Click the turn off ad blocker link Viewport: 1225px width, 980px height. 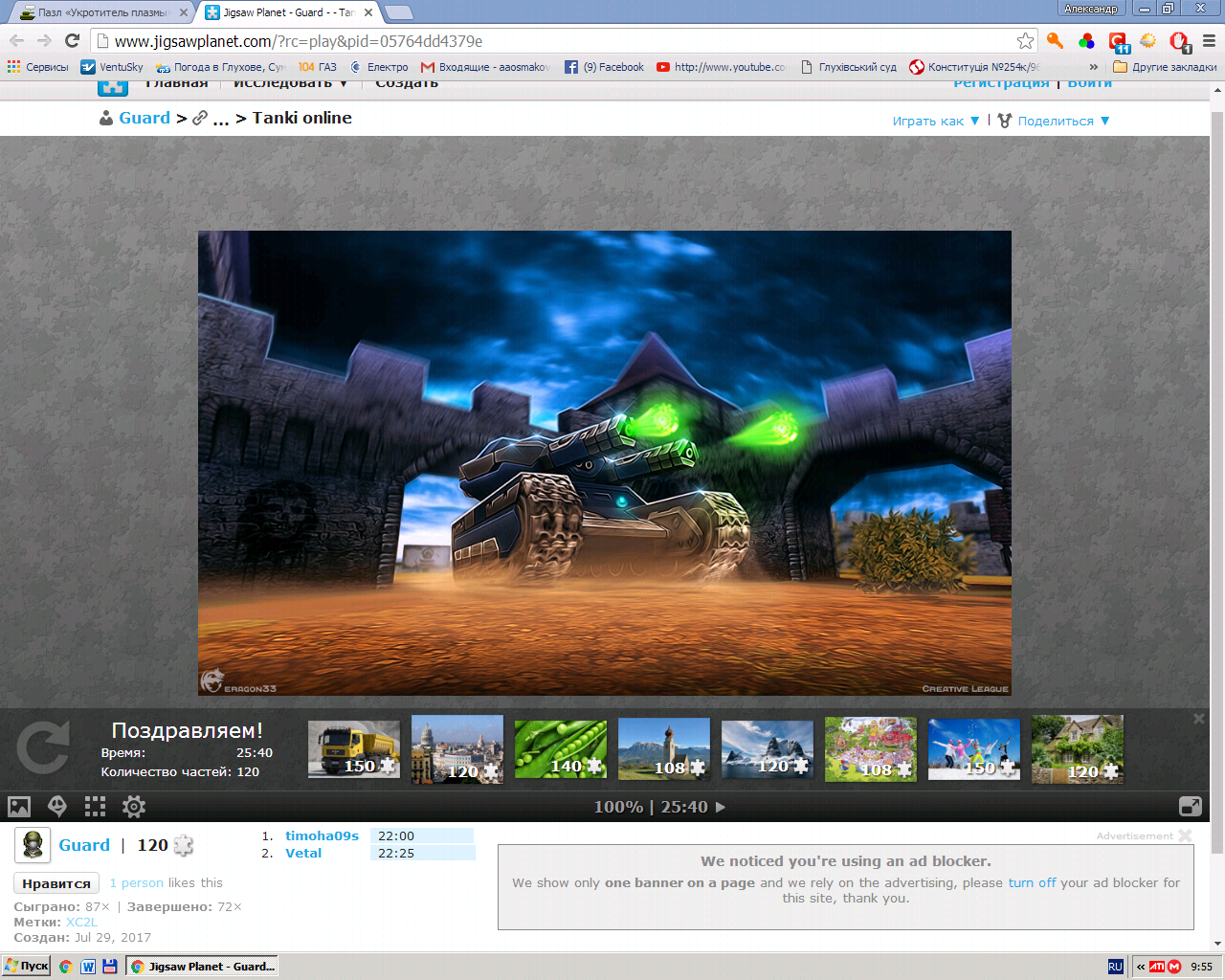pyautogui.click(x=1032, y=882)
